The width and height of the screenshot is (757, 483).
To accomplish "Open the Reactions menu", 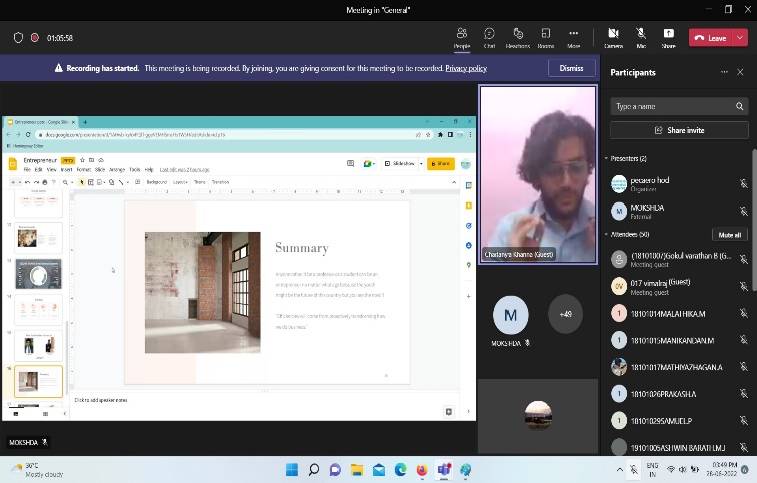I will point(517,37).
